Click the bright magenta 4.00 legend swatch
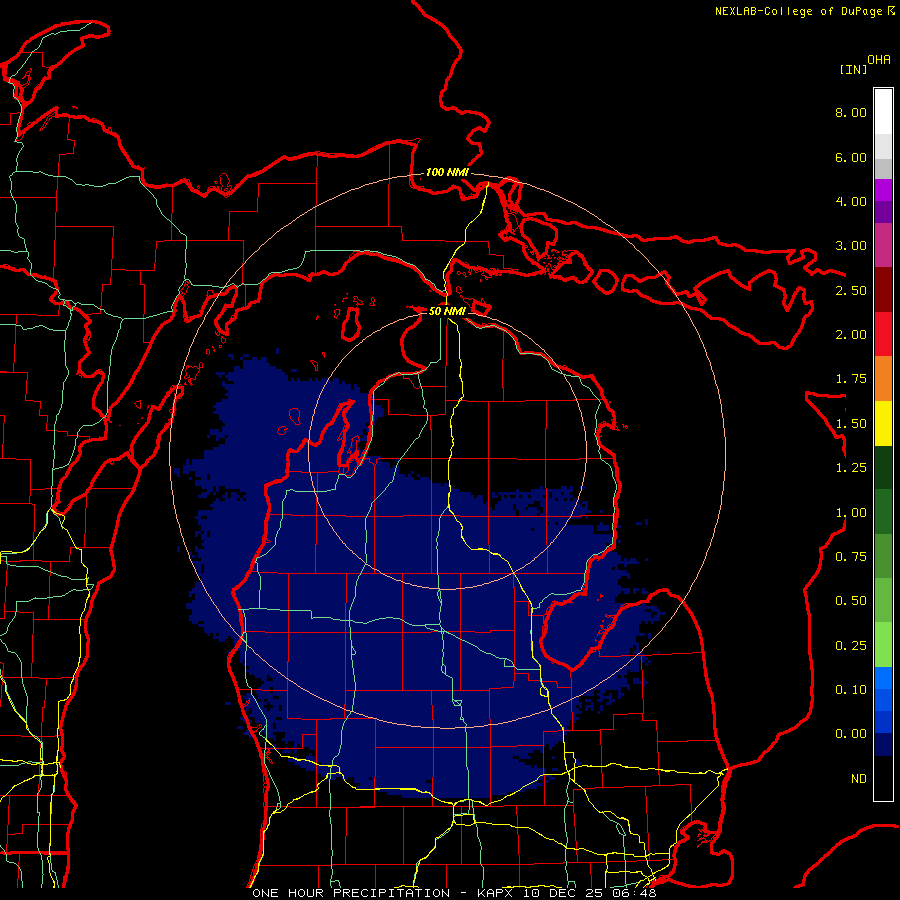The image size is (900, 900). coord(883,190)
